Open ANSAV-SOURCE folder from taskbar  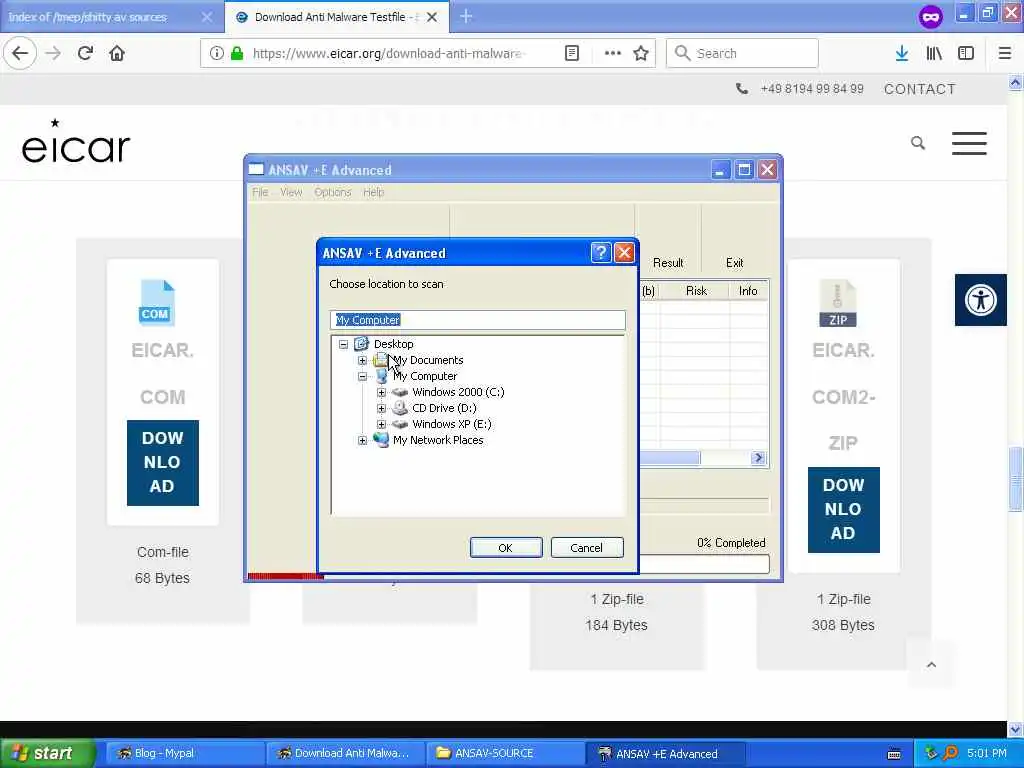coord(507,753)
